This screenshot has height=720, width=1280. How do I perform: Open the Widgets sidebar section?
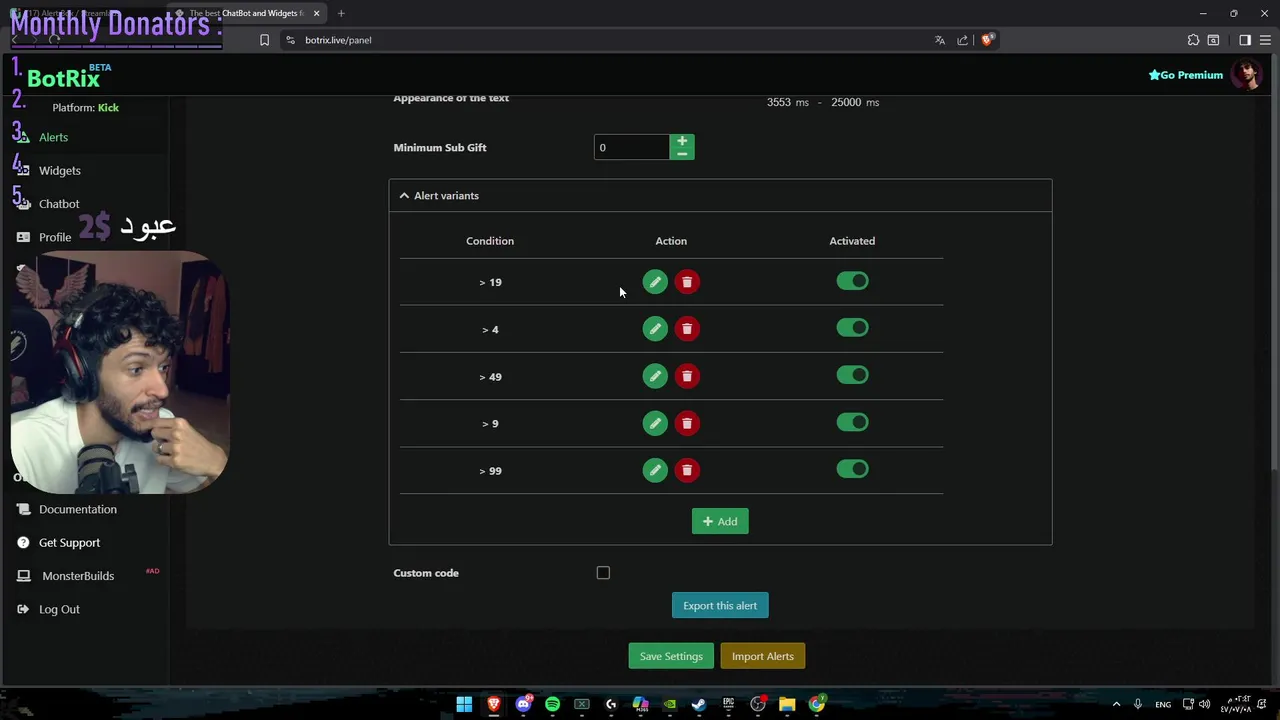click(x=60, y=170)
